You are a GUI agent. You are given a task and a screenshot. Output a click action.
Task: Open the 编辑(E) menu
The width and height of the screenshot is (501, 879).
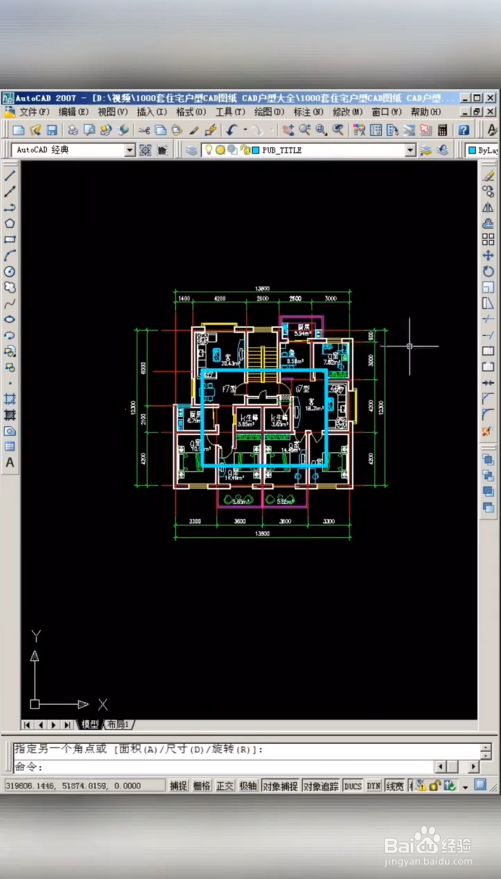pyautogui.click(x=73, y=112)
